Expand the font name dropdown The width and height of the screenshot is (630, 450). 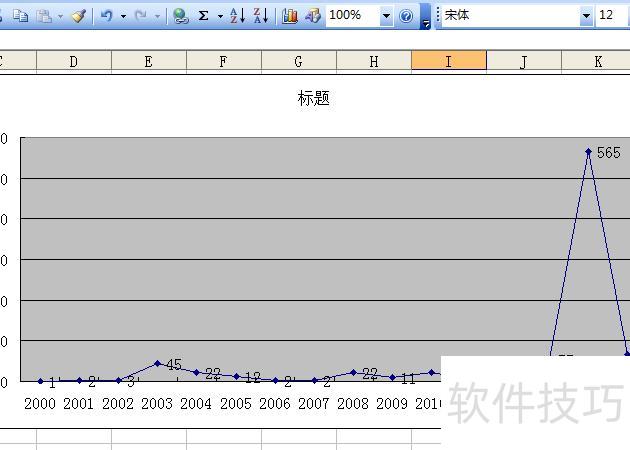point(587,16)
